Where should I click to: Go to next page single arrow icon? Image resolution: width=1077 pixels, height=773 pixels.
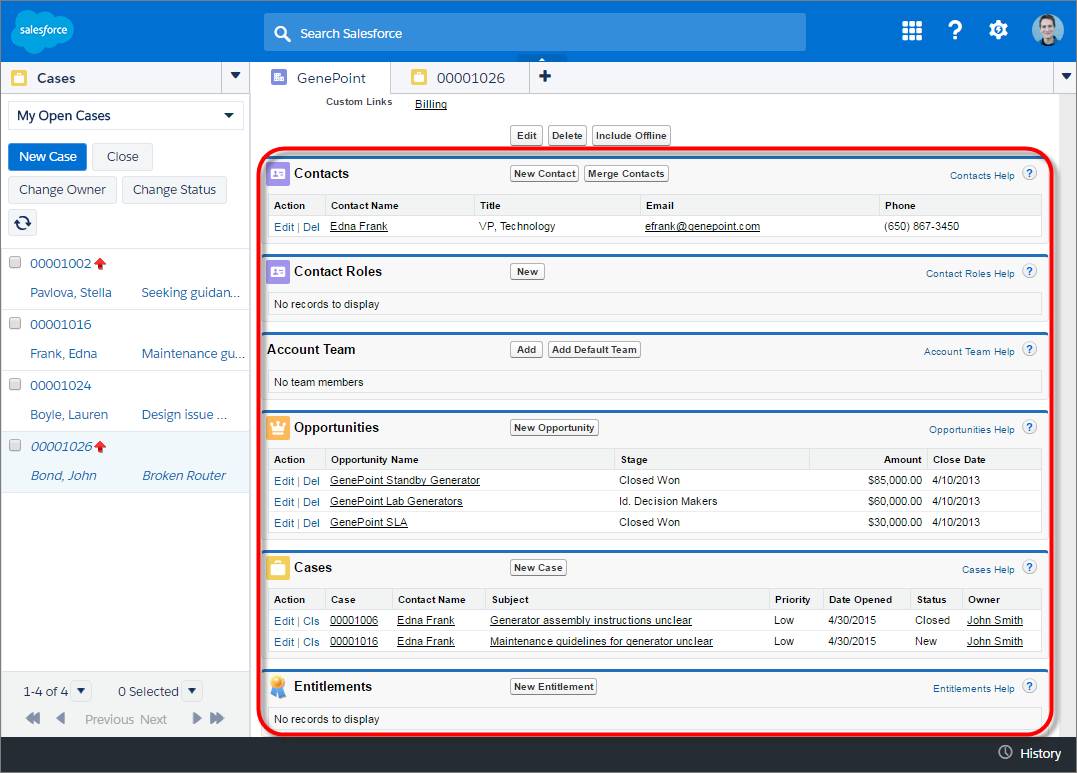tap(196, 718)
